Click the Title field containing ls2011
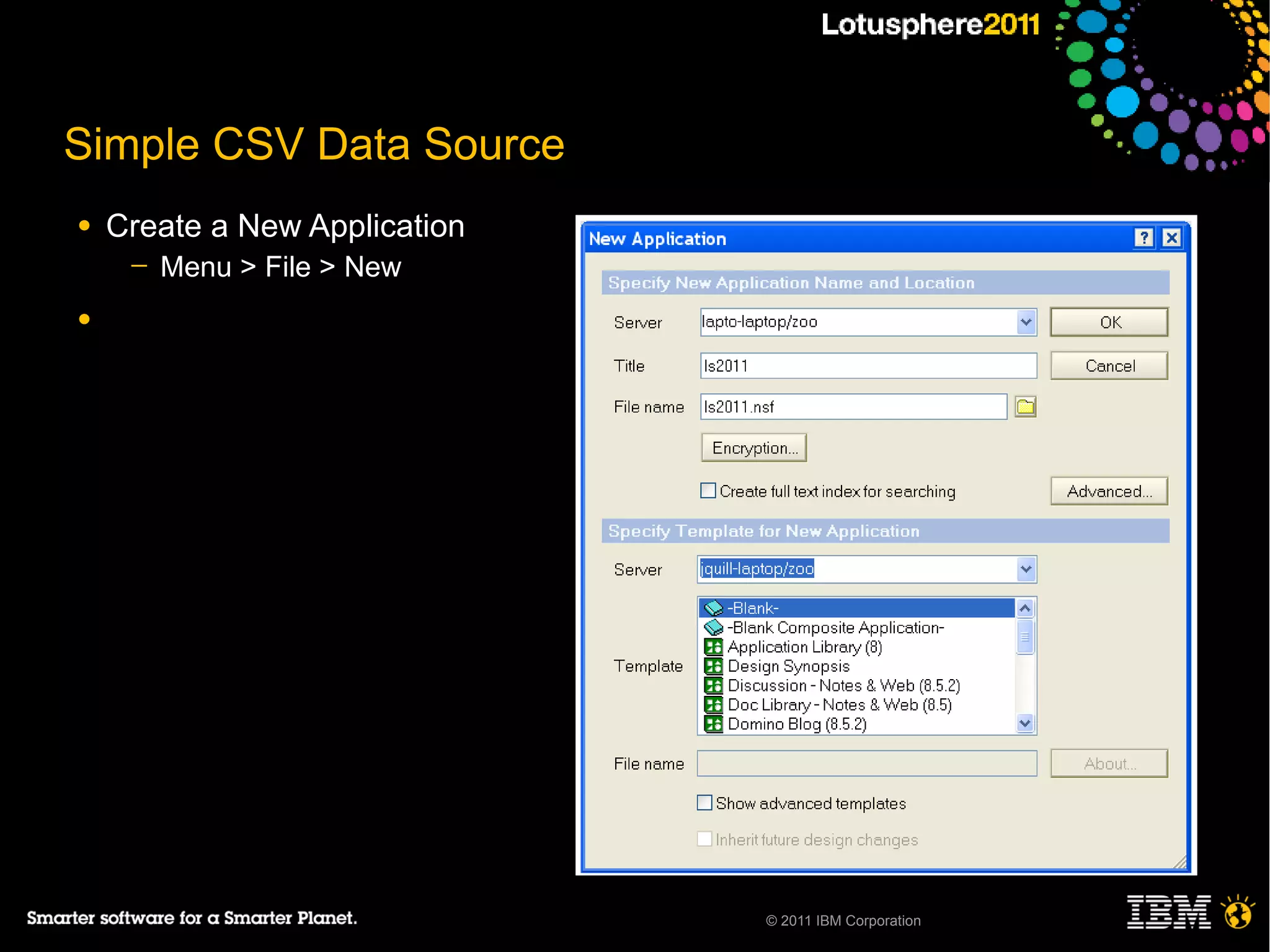This screenshot has width=1270, height=952. point(868,365)
